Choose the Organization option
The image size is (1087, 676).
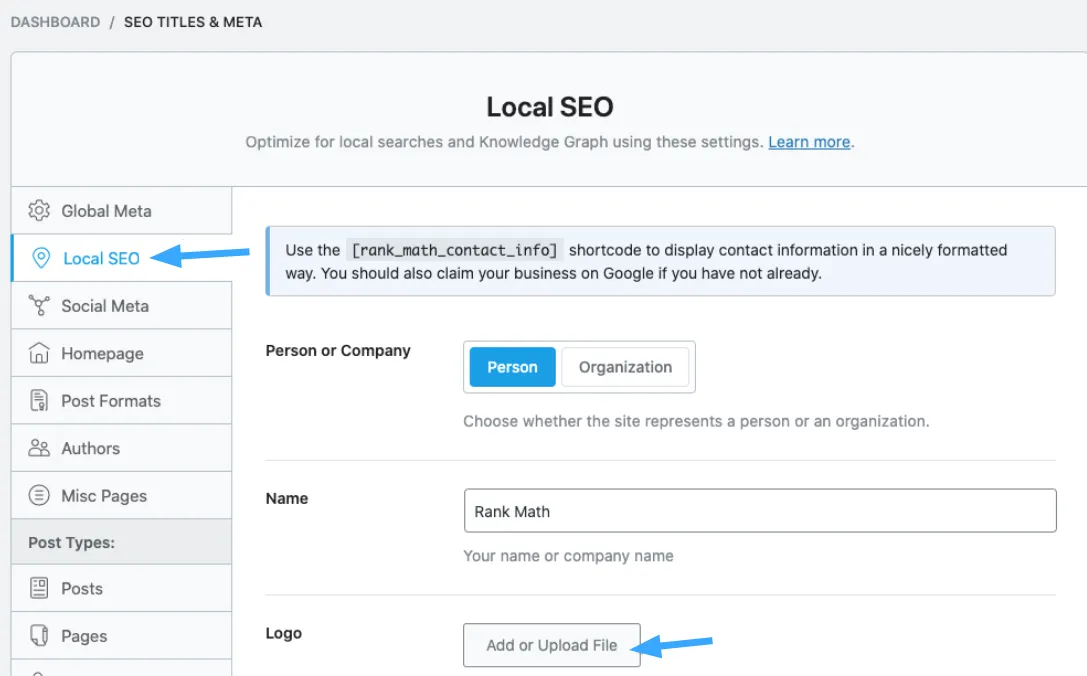(625, 367)
